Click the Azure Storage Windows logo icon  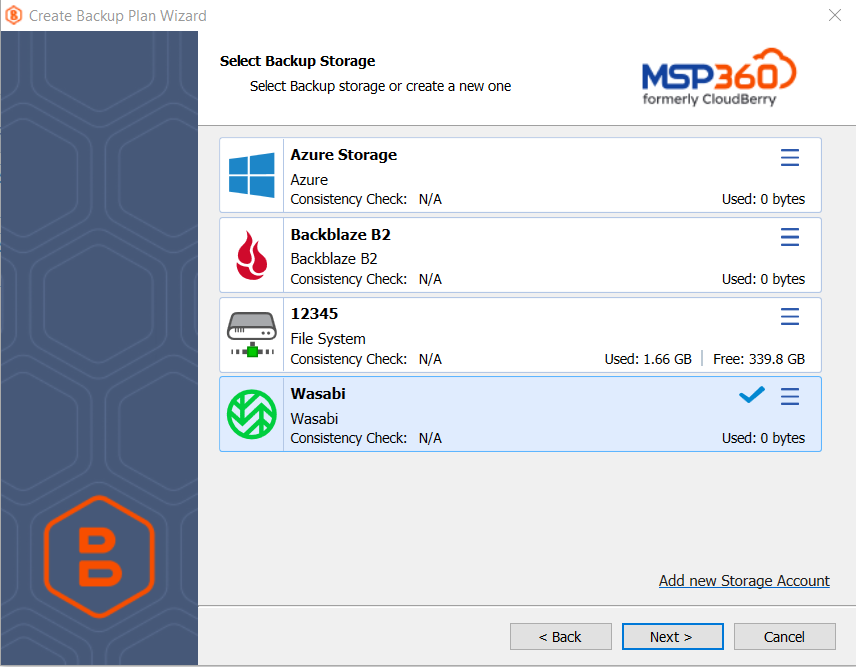coord(252,175)
